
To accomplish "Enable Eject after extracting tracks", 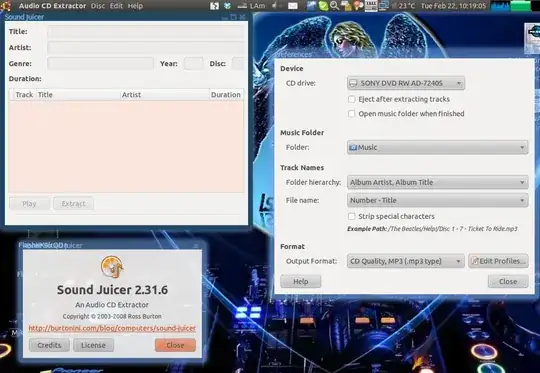I will tap(351, 99).
